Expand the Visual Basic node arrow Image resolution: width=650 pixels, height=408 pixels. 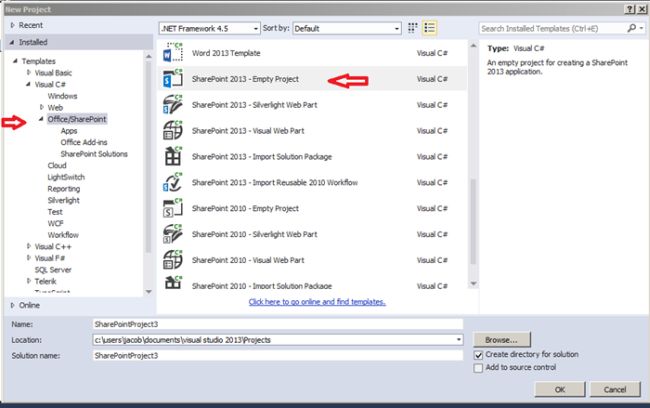(x=29, y=73)
